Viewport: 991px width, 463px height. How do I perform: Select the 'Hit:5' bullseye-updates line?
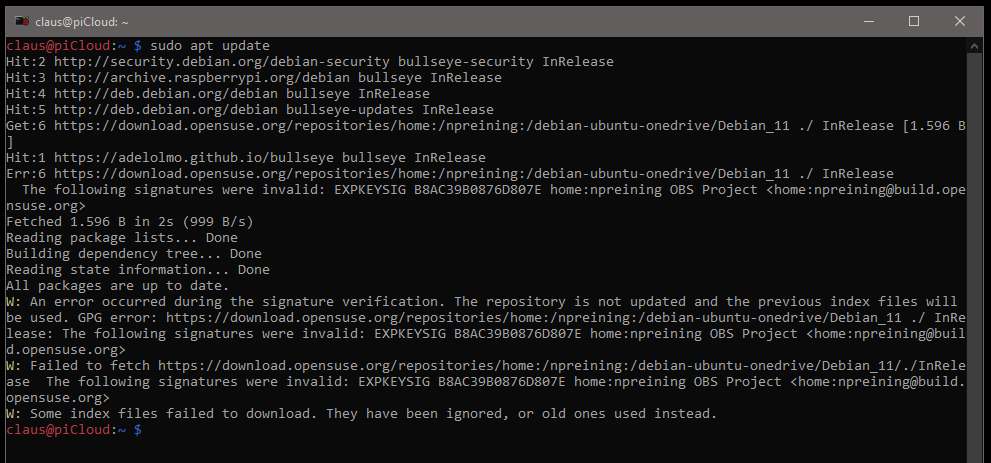250,110
